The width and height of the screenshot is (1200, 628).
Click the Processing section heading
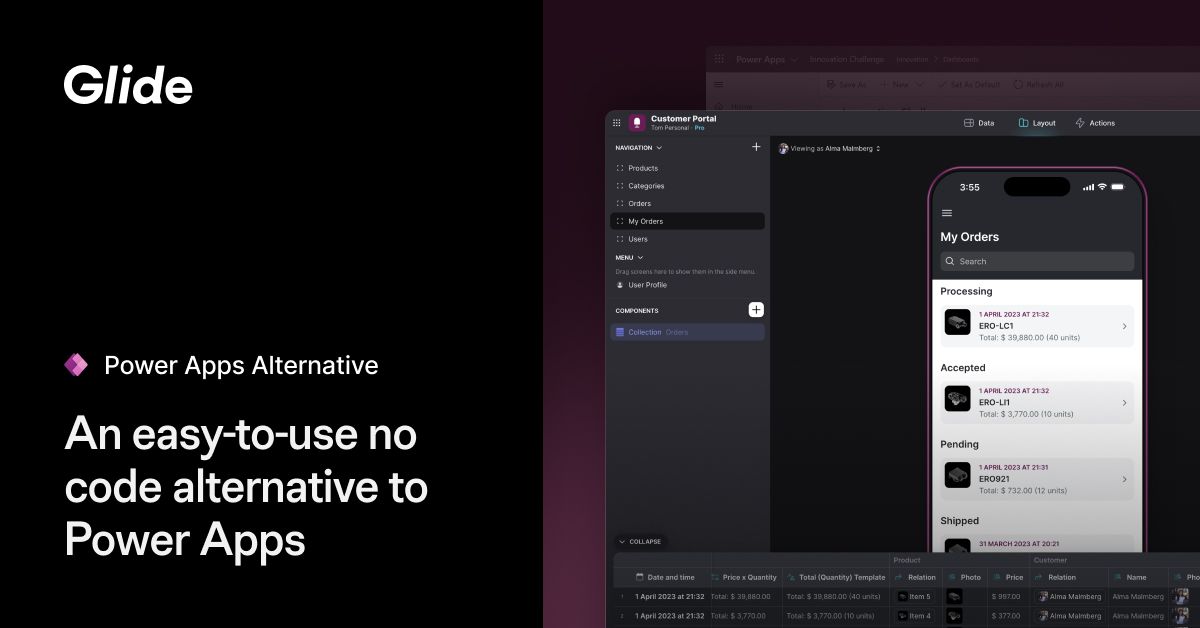click(966, 291)
